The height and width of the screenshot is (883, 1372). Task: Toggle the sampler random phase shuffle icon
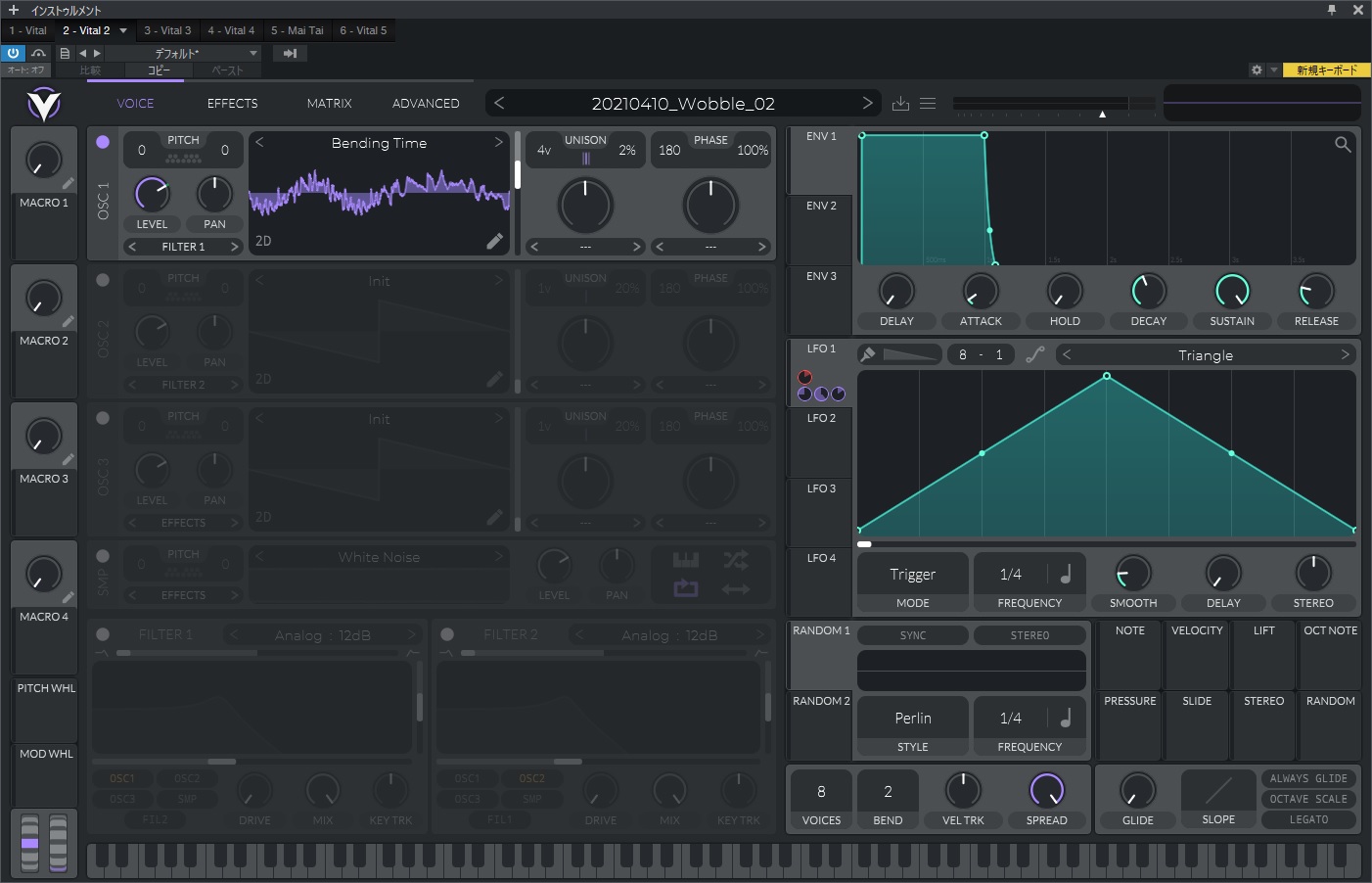tap(736, 558)
